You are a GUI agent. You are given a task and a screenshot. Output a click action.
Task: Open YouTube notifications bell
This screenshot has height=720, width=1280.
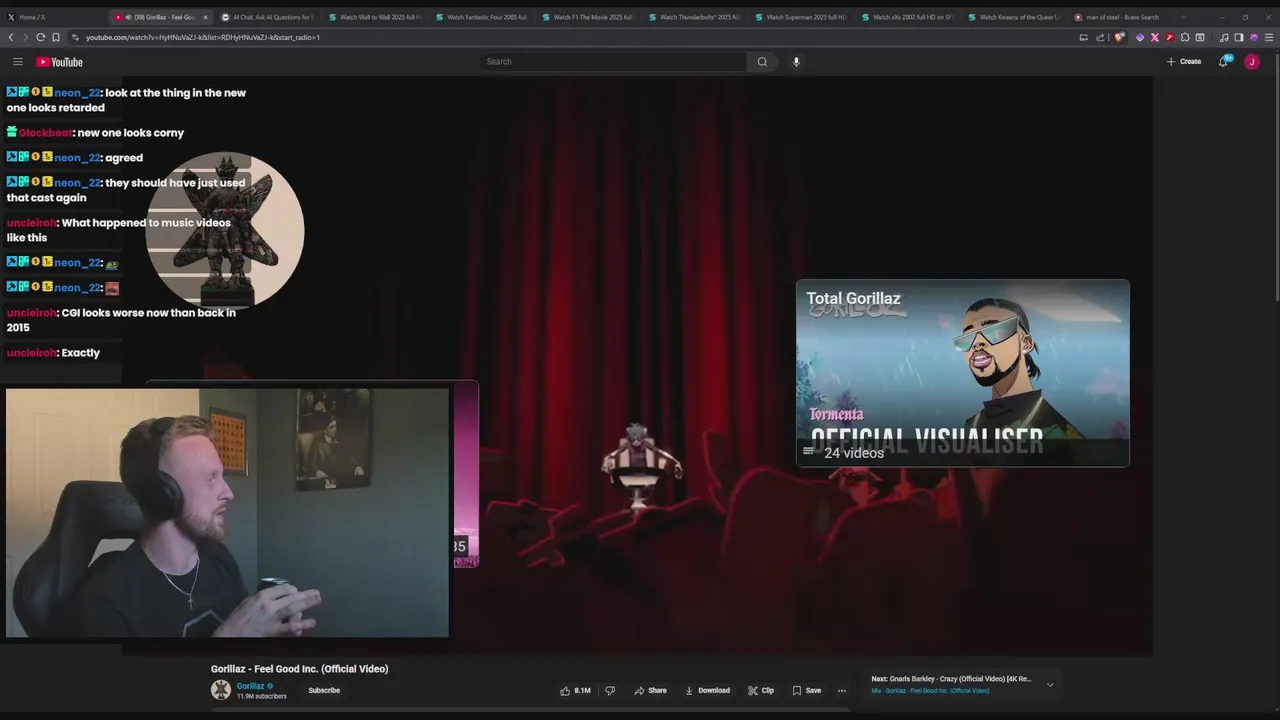pyautogui.click(x=1224, y=62)
